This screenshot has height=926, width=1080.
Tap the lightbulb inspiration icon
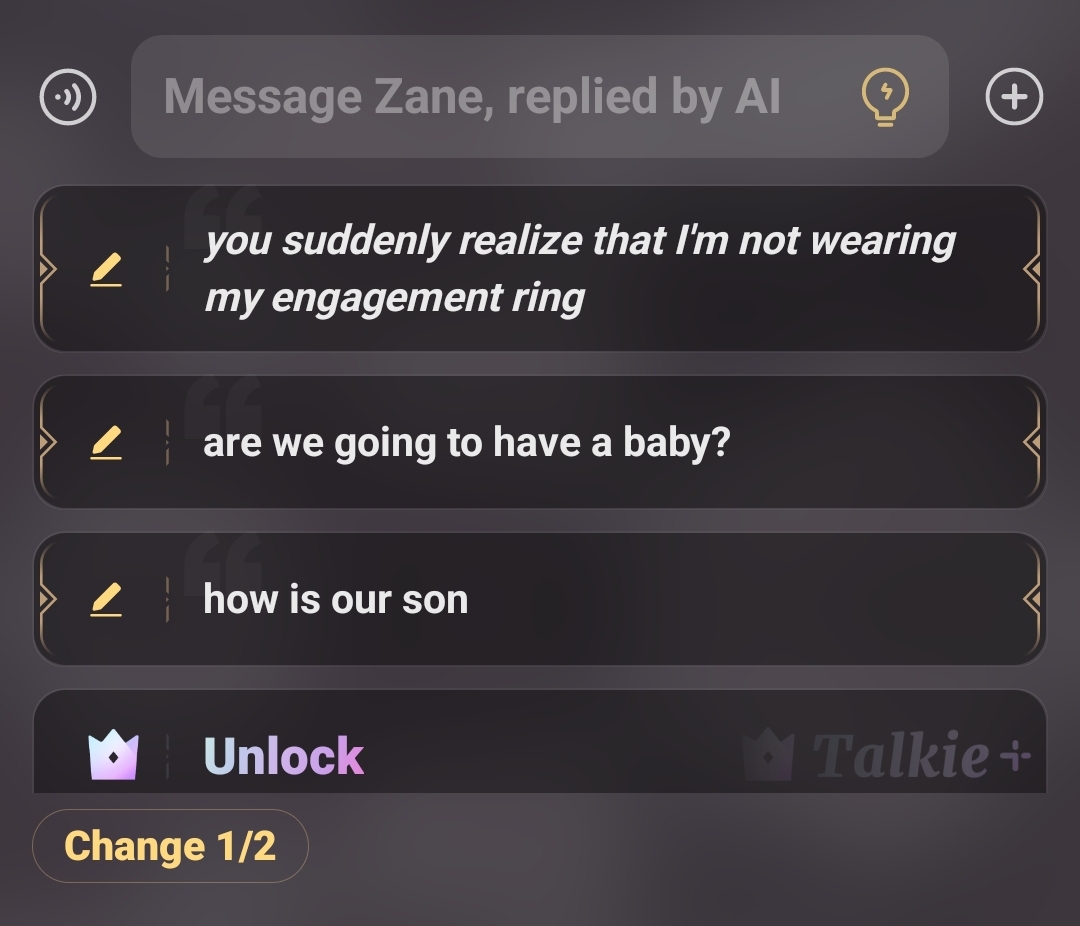tap(885, 98)
